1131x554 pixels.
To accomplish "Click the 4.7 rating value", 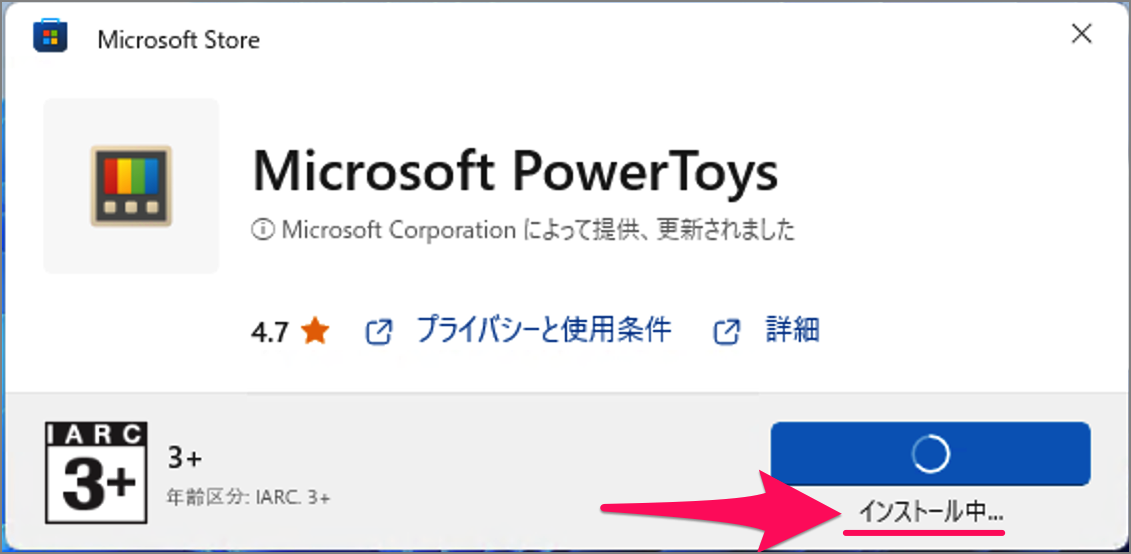I will click(x=270, y=333).
